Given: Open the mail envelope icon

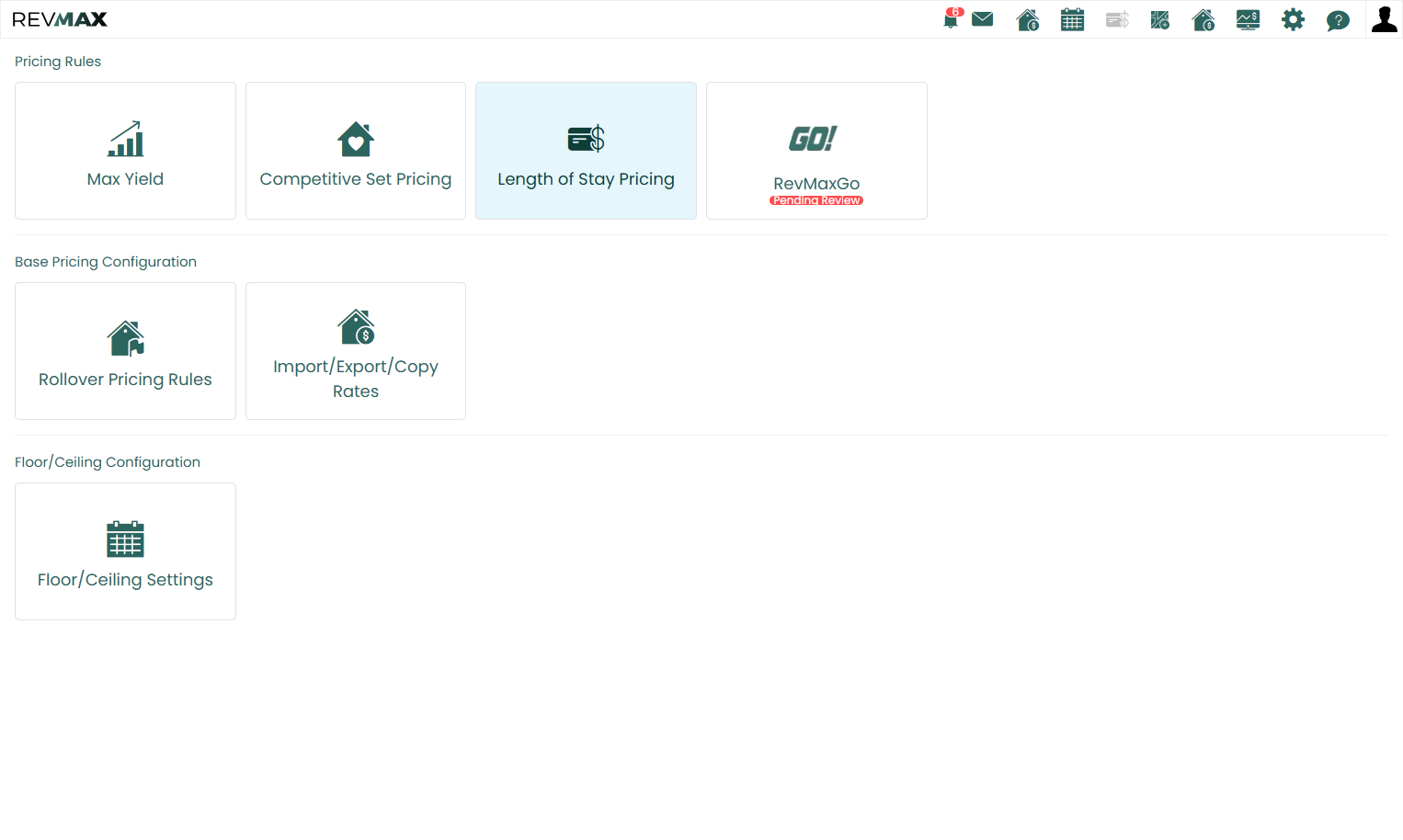Looking at the screenshot, I should (x=983, y=19).
